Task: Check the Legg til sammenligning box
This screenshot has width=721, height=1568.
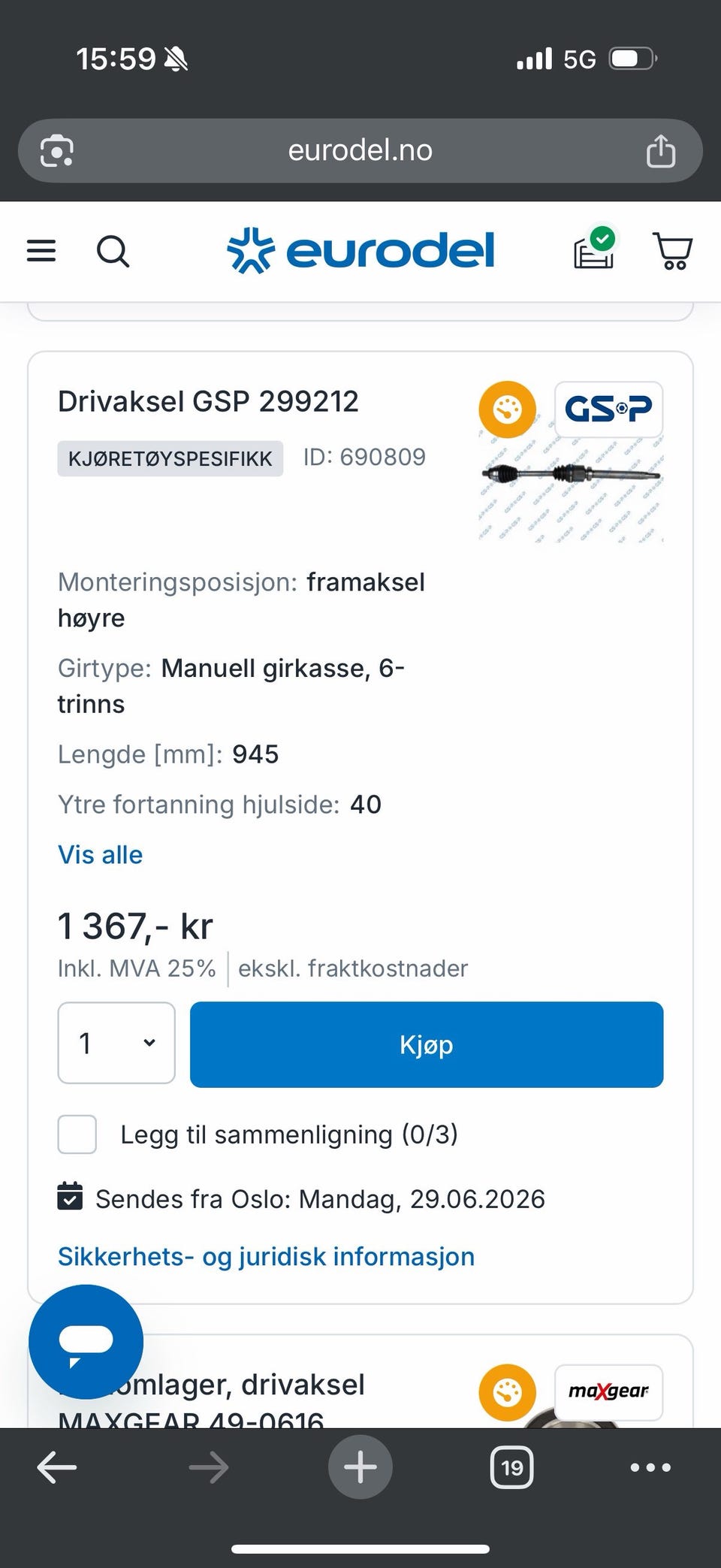Action: [77, 1134]
